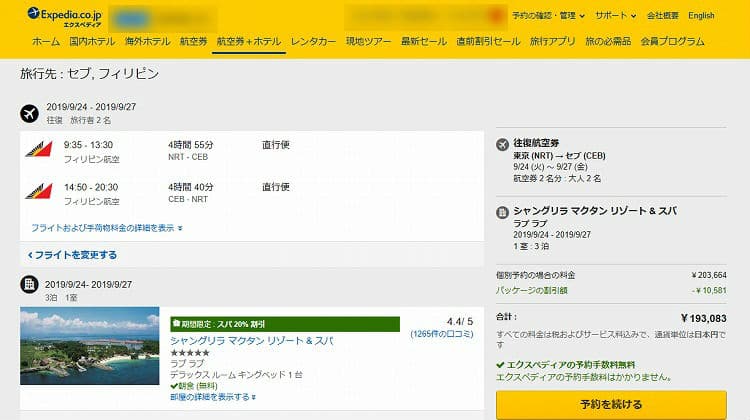Open the 1265件の口コミ reviews link

441,334
